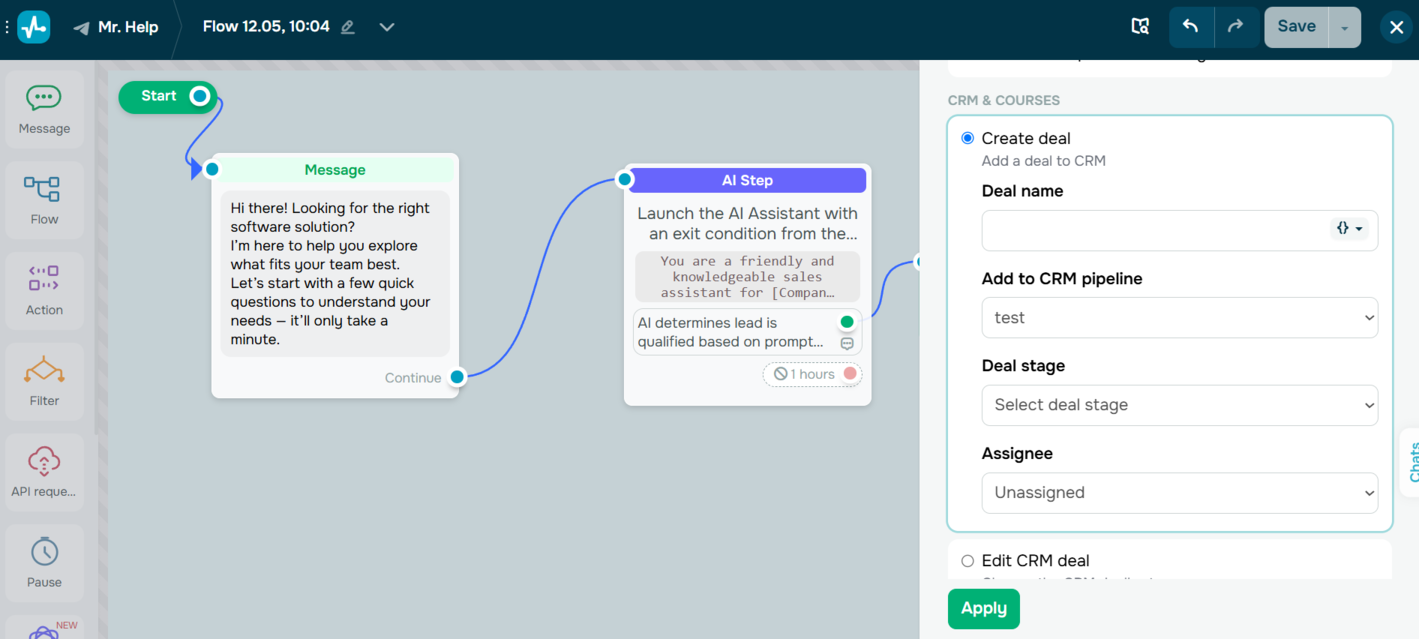Select the Flow tool from left sidebar

[44, 198]
